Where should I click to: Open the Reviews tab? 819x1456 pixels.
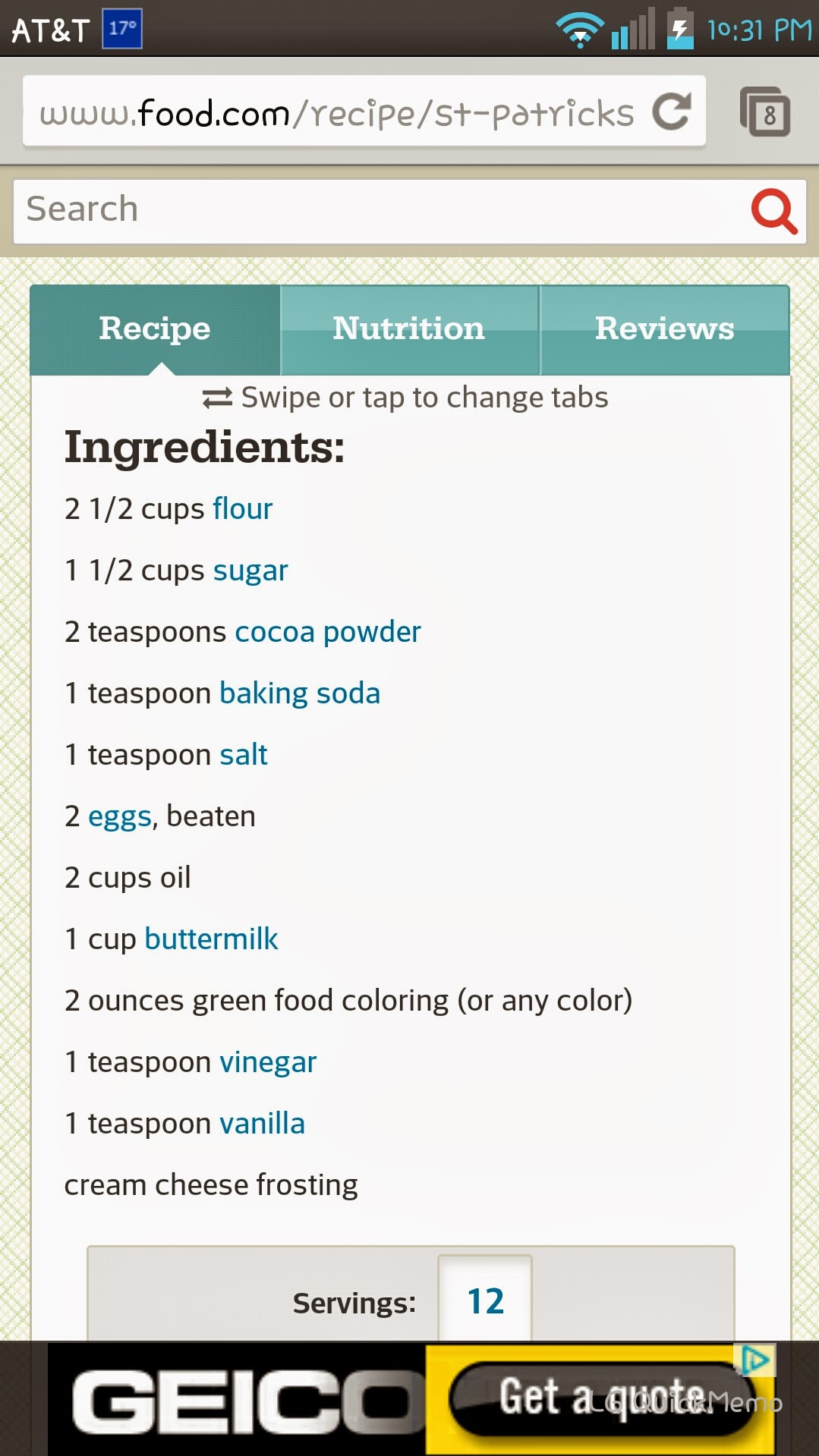click(664, 329)
